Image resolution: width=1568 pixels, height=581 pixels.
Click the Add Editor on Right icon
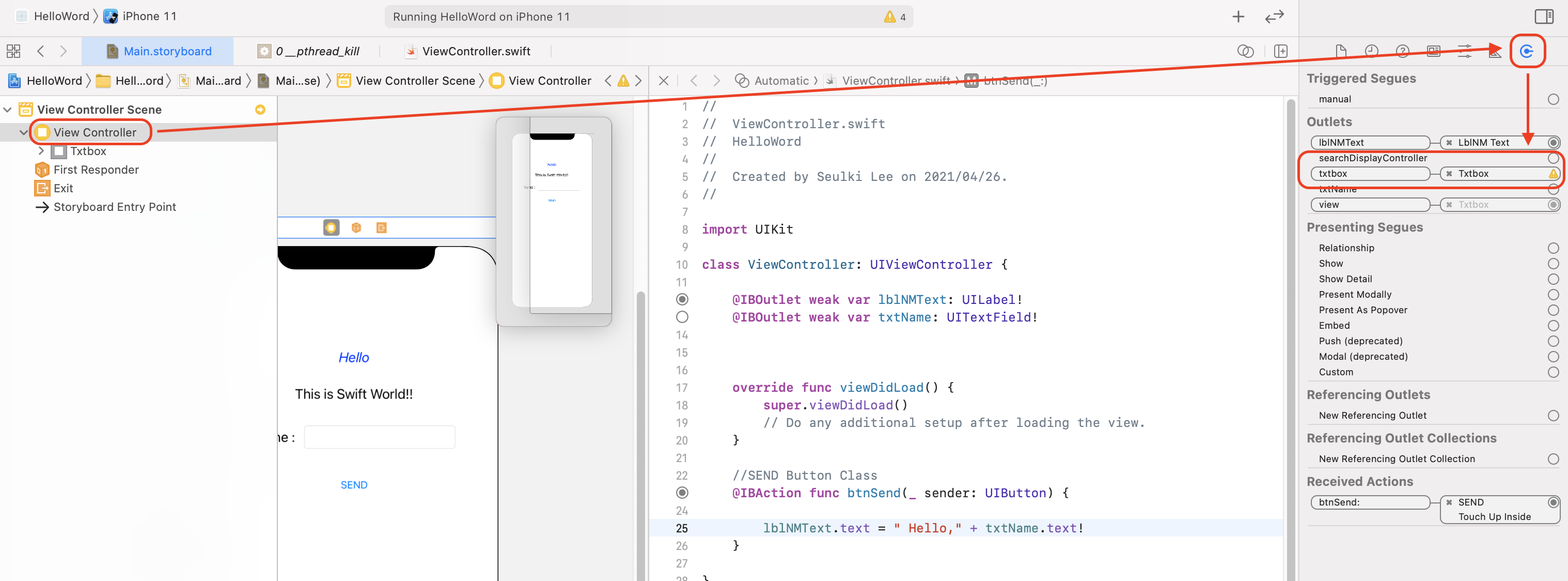(1280, 51)
